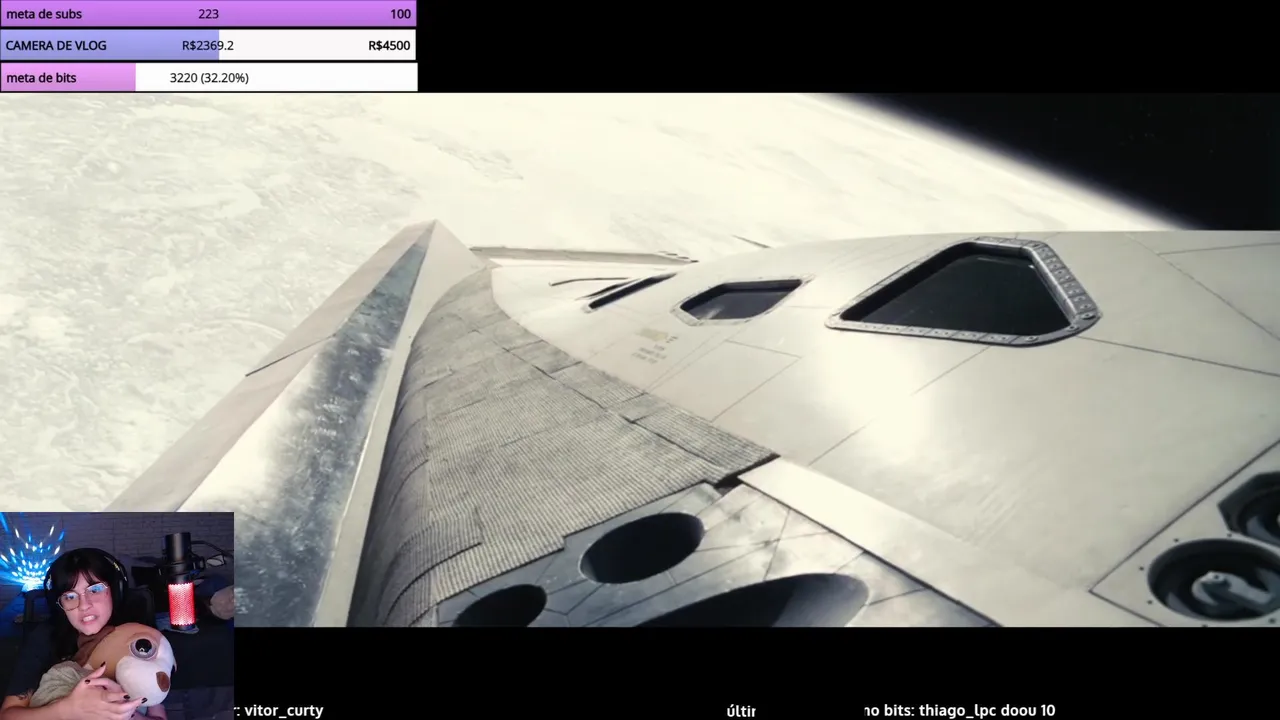Click the 100 subs goal number
Image resolution: width=1280 pixels, height=720 pixels.
(x=400, y=14)
